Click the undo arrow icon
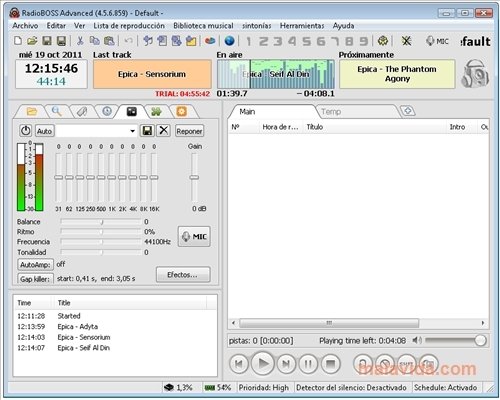The width and height of the screenshot is (500, 400). pyautogui.click(x=128, y=41)
